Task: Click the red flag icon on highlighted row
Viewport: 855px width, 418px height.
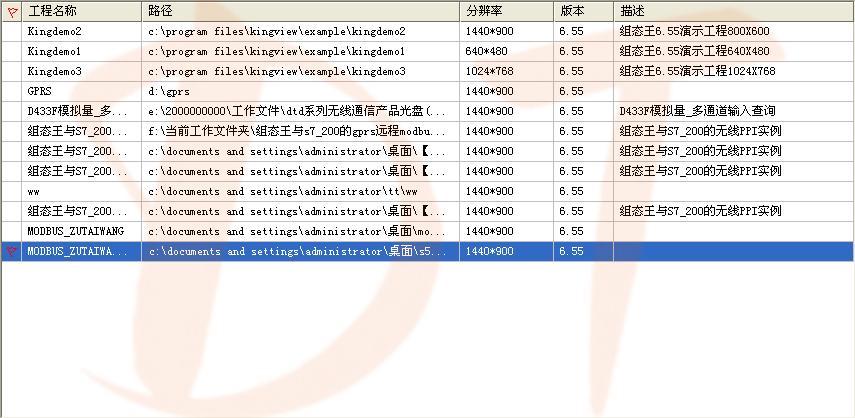Action: 11,251
